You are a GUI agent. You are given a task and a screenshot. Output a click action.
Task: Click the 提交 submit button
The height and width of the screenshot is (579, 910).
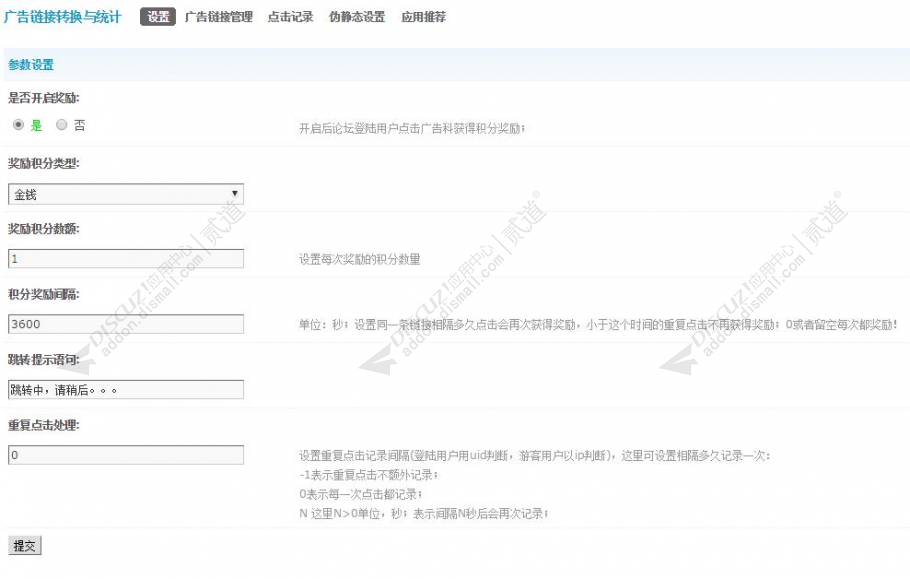click(x=24, y=546)
